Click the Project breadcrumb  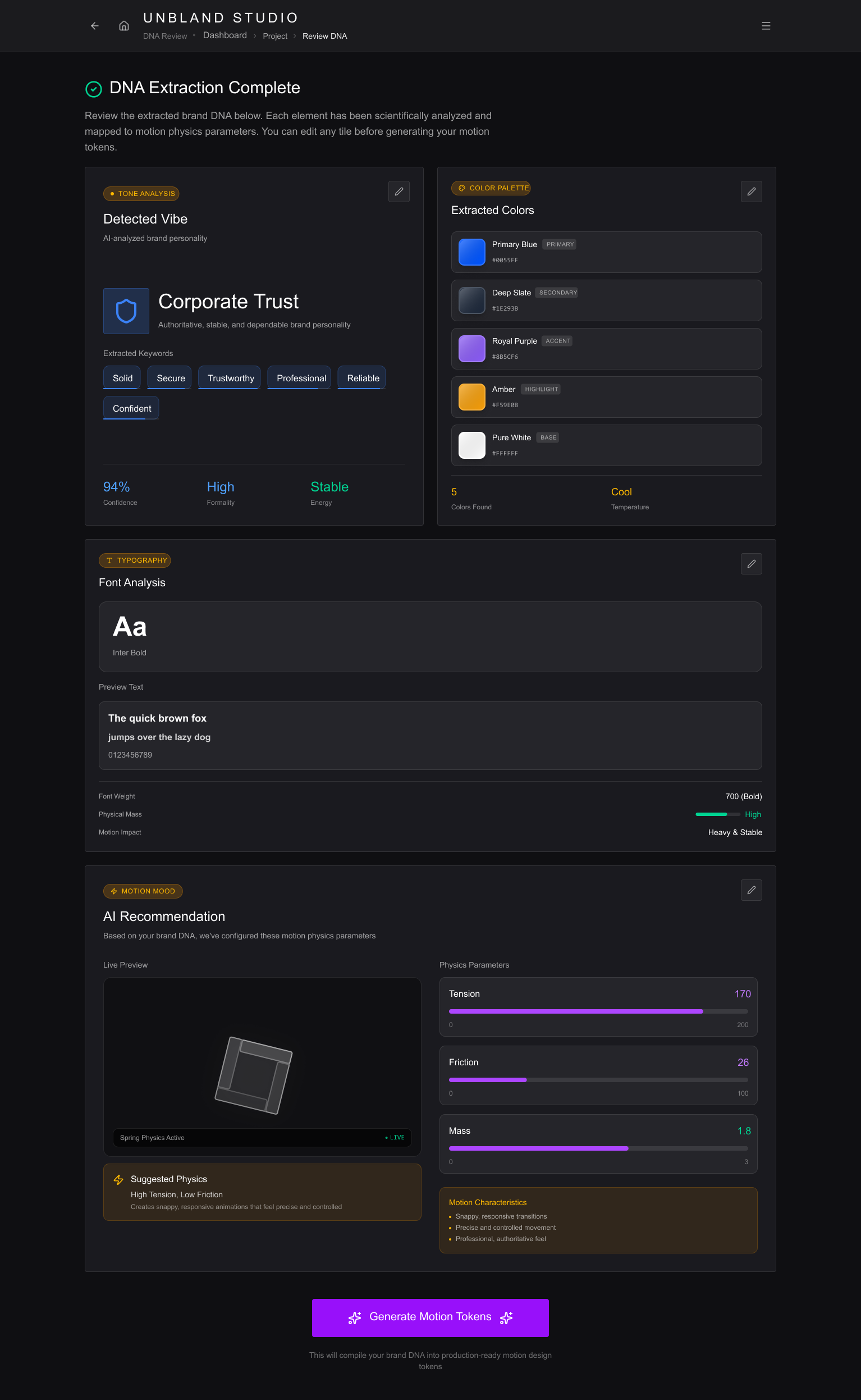click(275, 36)
